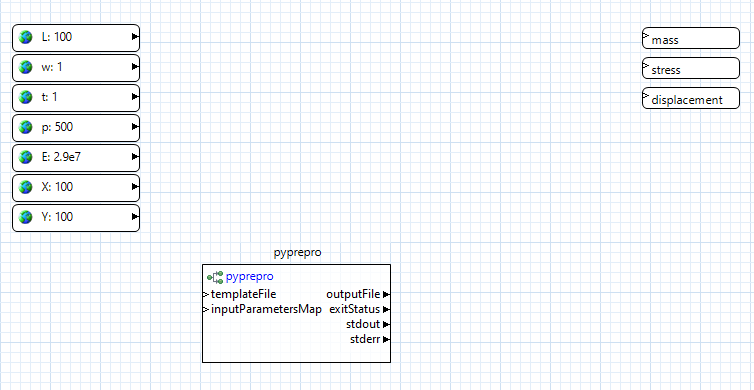Select the stress response node
The image size is (754, 390).
[691, 68]
